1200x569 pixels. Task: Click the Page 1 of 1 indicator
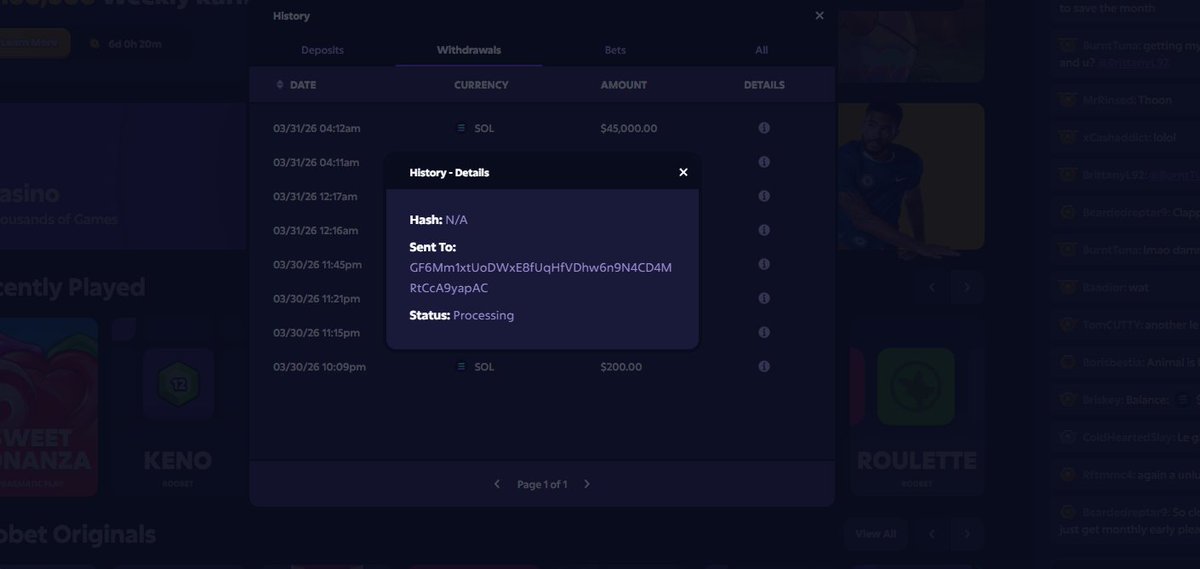(x=542, y=484)
